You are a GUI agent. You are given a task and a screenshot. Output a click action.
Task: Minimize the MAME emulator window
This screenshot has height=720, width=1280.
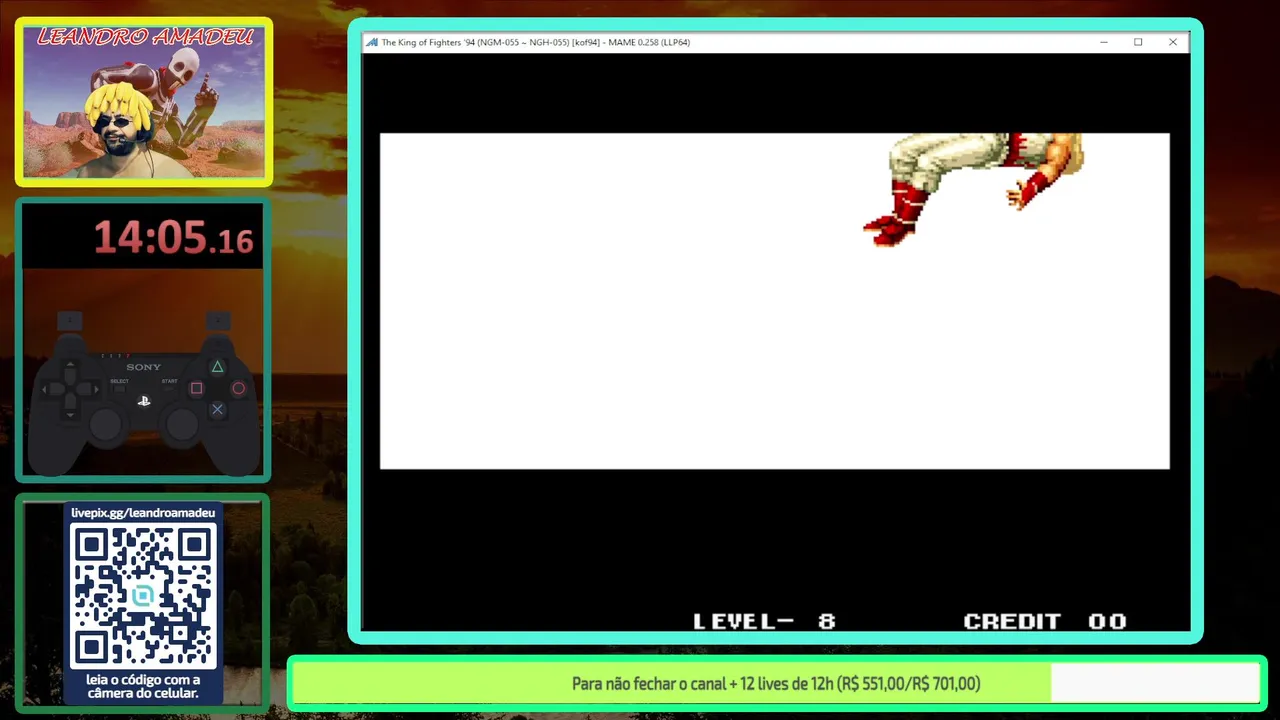[x=1104, y=42]
